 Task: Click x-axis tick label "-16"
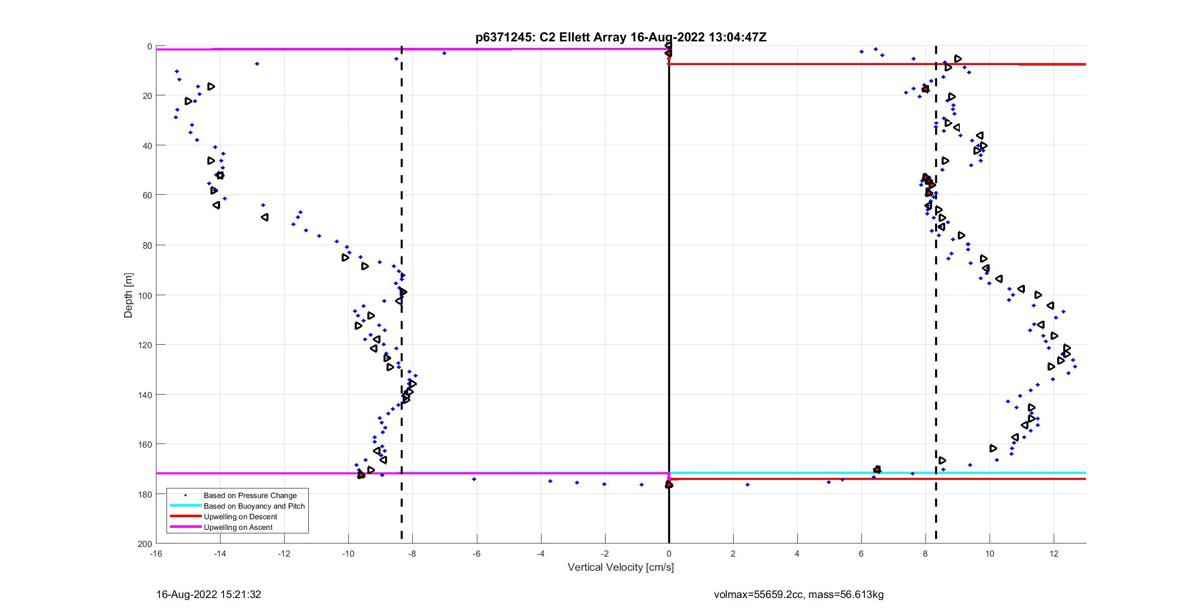point(155,553)
